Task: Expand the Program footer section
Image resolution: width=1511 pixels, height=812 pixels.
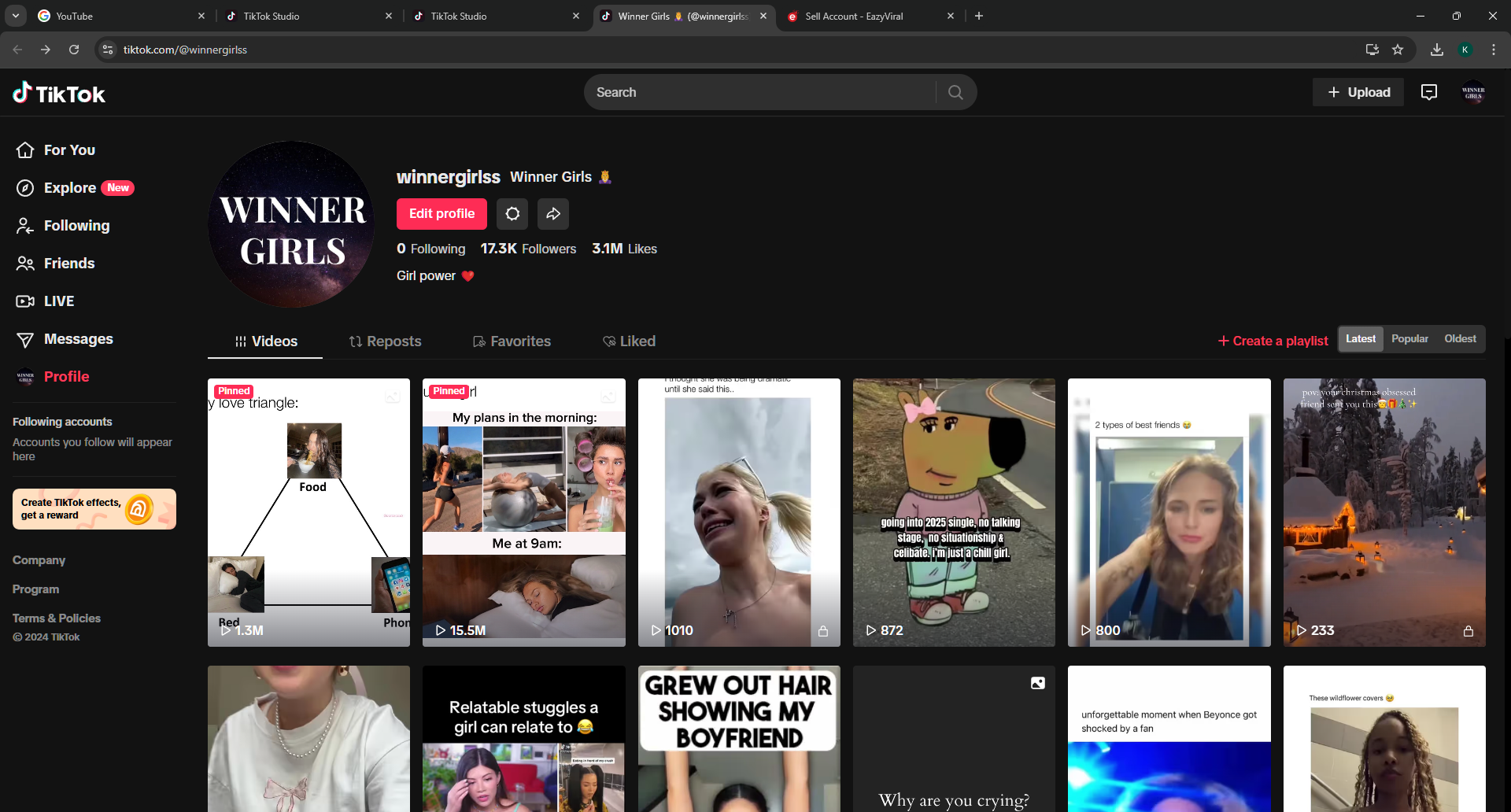Action: tap(35, 589)
